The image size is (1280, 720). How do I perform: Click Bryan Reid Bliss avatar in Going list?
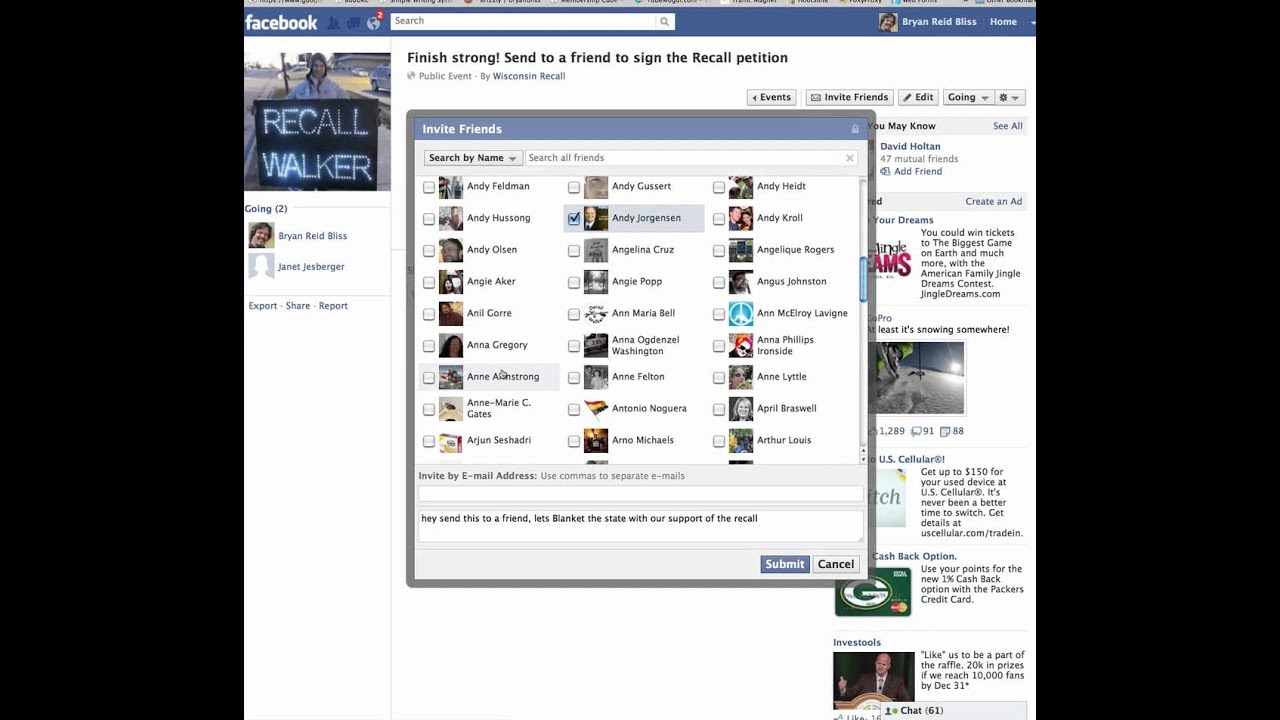(261, 236)
